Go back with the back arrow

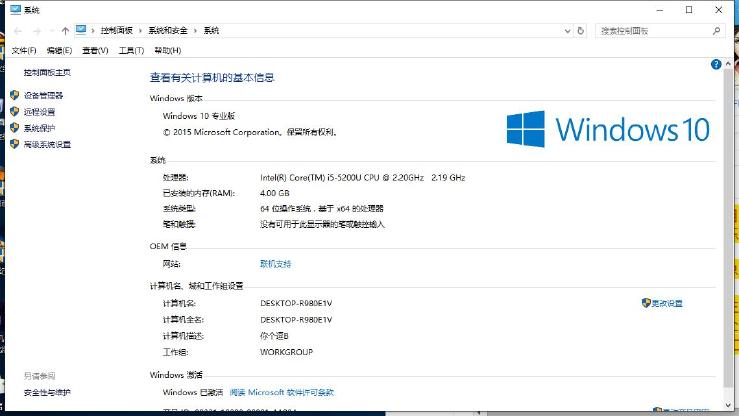click(18, 31)
